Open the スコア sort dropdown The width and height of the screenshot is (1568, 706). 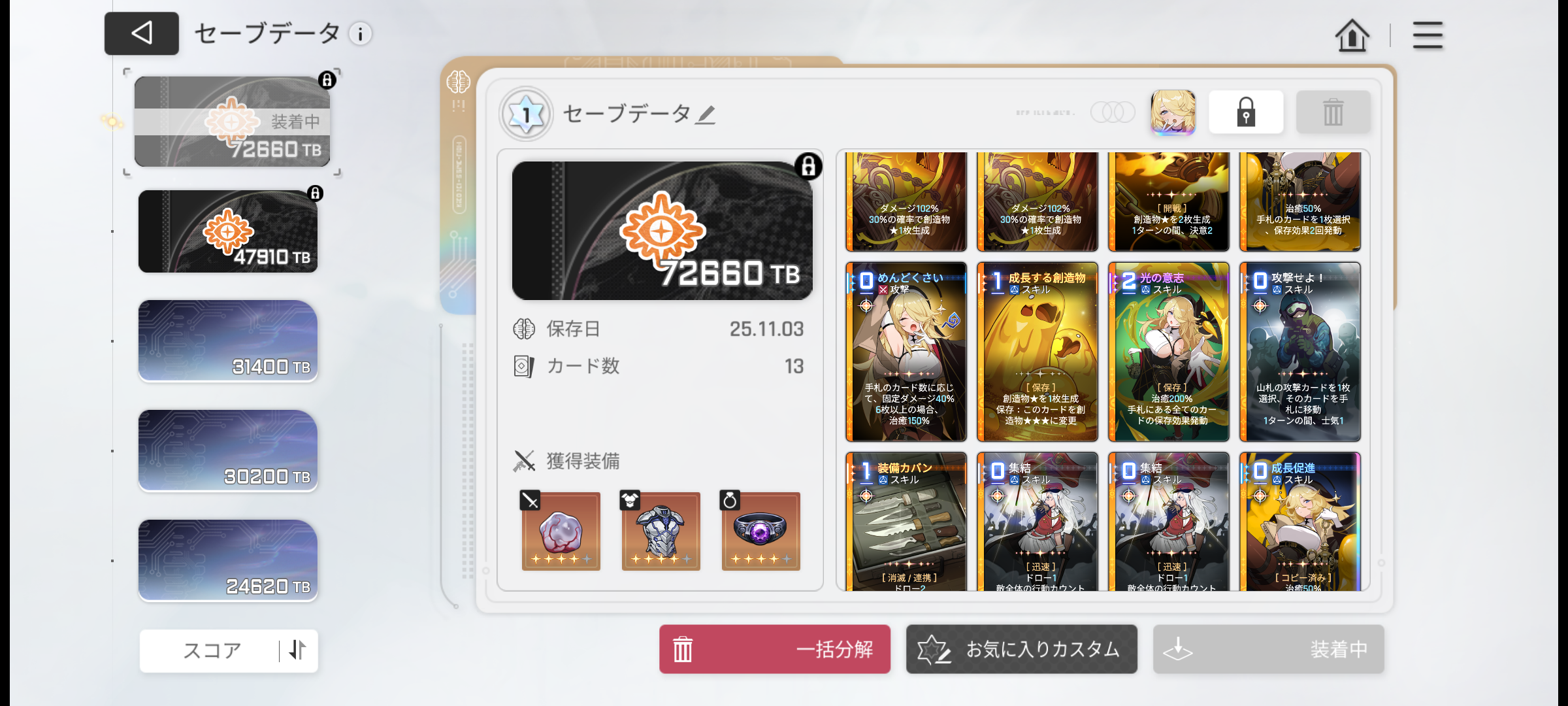click(x=211, y=650)
